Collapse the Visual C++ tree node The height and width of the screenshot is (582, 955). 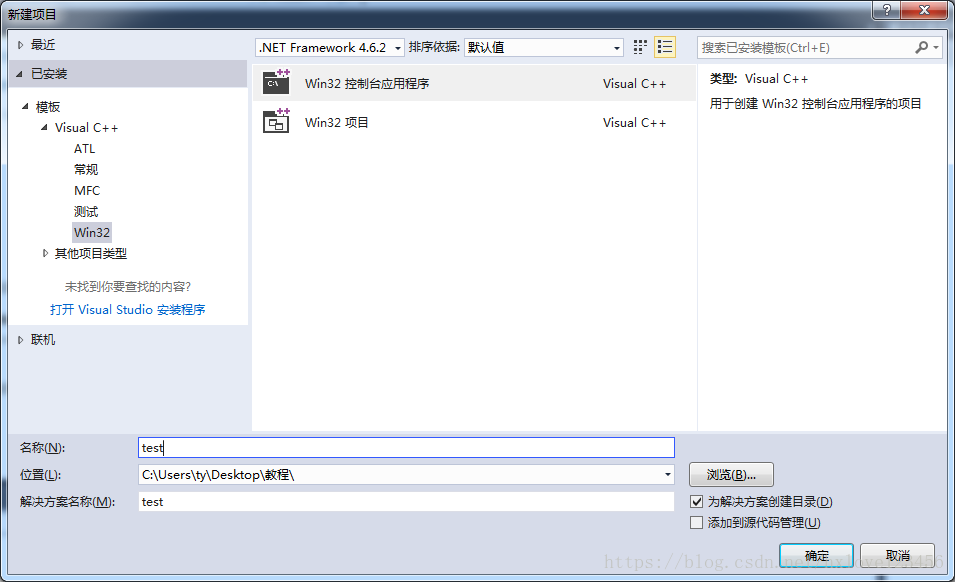pyautogui.click(x=44, y=127)
